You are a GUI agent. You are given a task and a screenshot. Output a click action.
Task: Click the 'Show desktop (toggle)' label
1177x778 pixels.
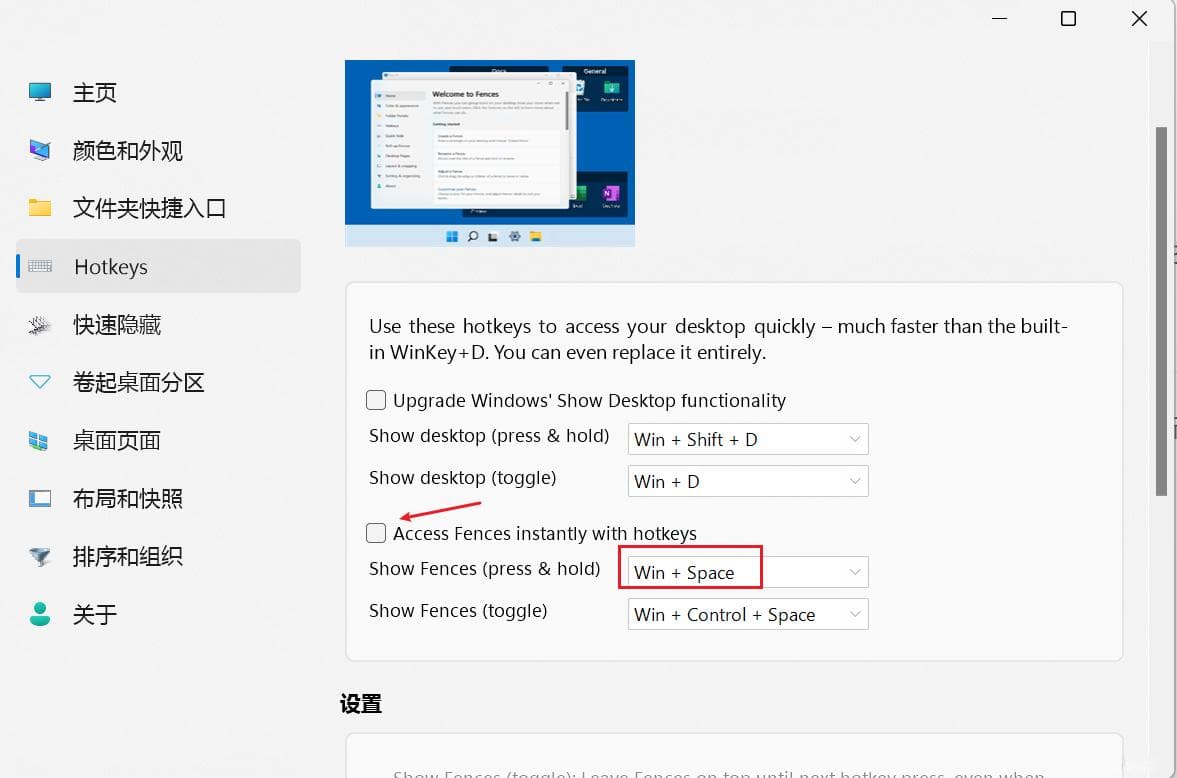click(x=462, y=478)
